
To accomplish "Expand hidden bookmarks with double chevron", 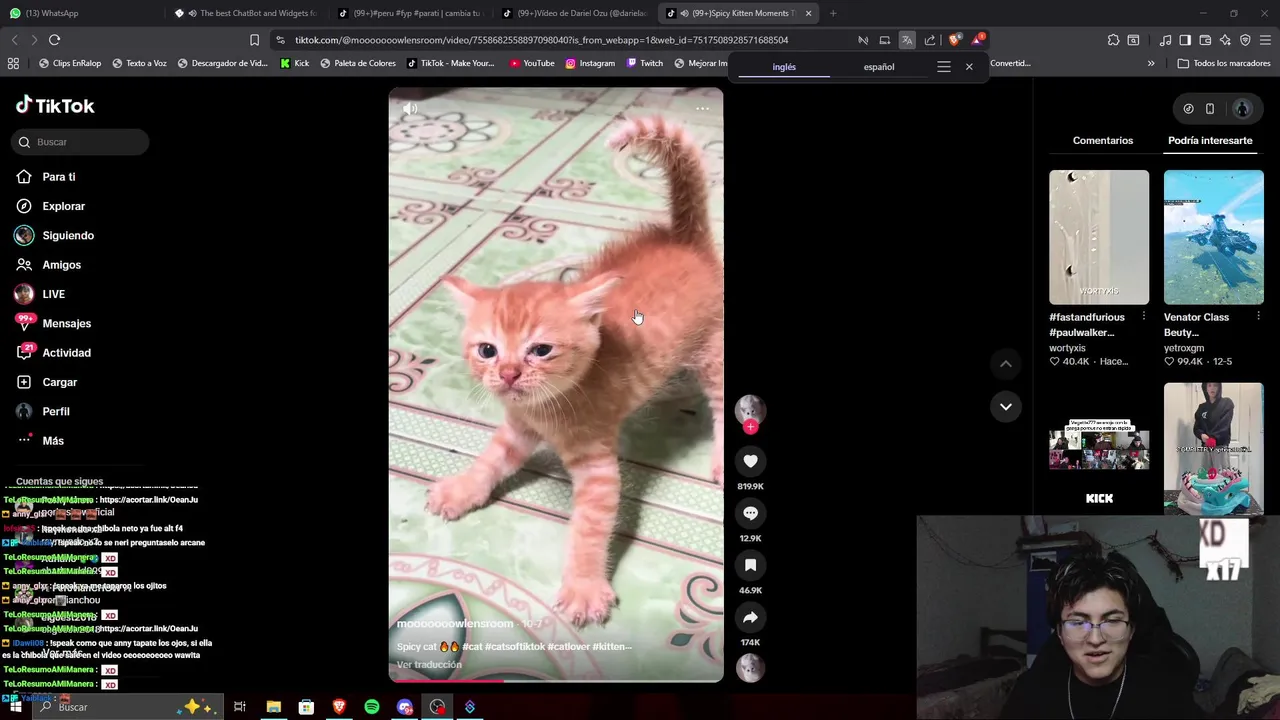I will point(1151,63).
